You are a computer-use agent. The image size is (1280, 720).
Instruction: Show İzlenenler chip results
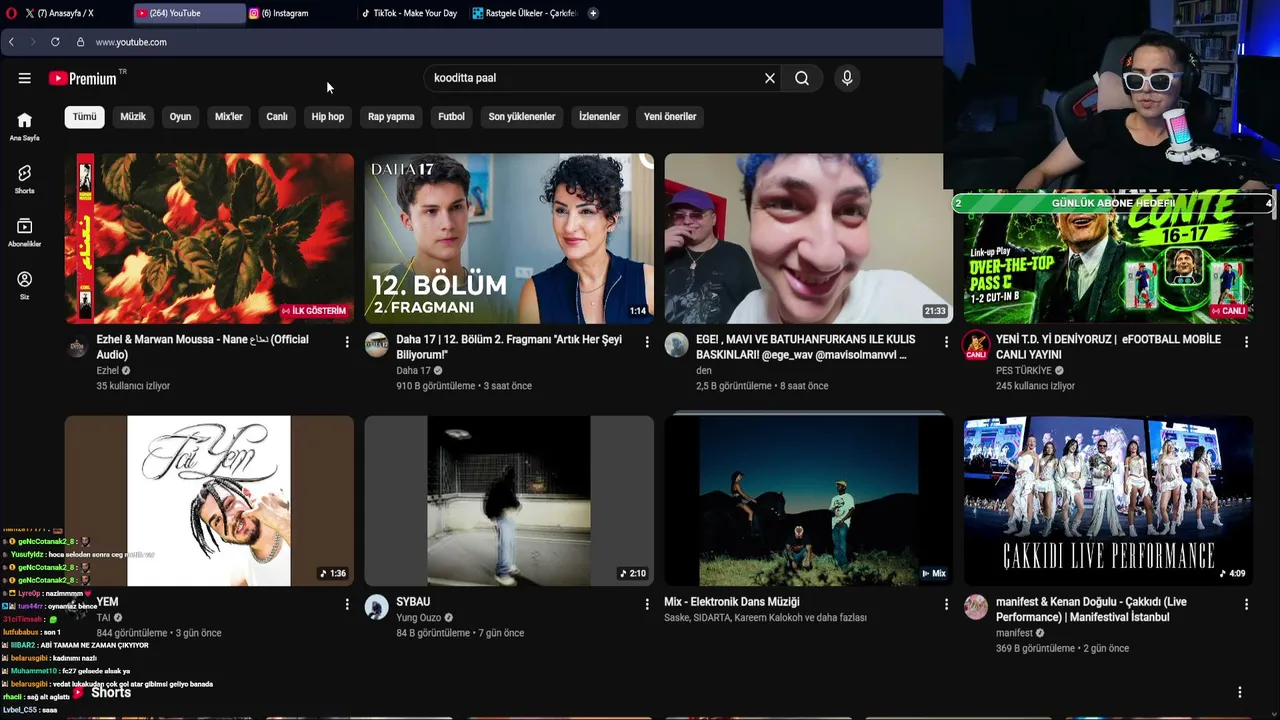(600, 116)
